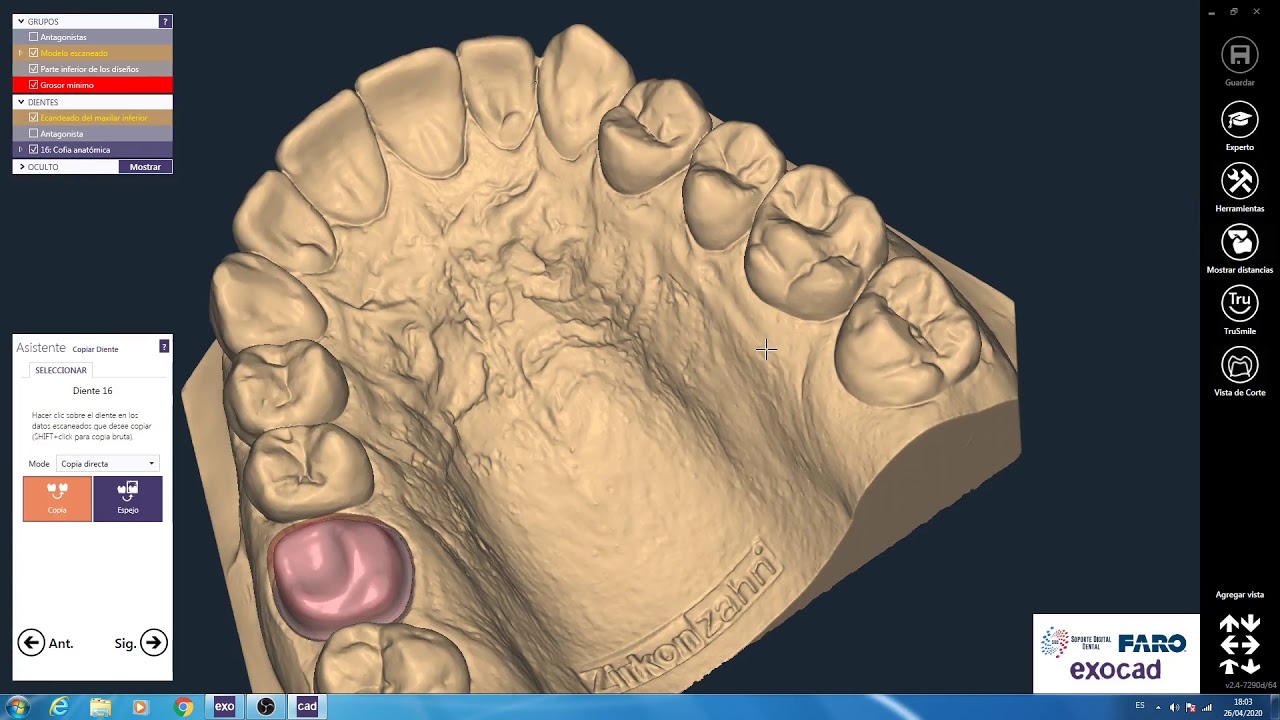Toggle Mostrar distancias
The height and width of the screenshot is (720, 1280).
(x=1239, y=242)
